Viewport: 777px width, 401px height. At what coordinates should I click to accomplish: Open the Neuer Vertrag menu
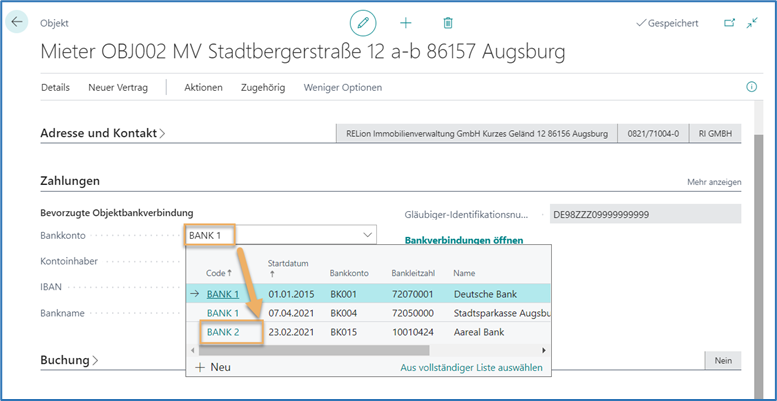tap(118, 87)
